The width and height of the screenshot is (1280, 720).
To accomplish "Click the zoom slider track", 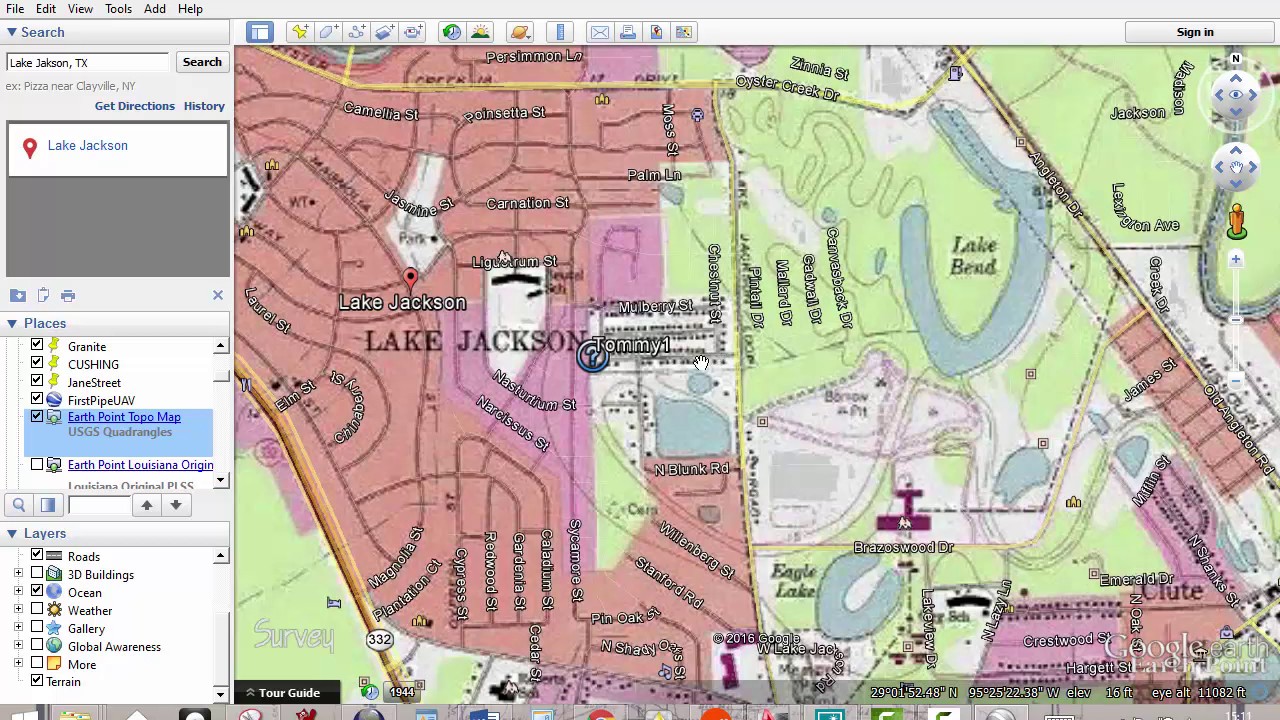I will pyautogui.click(x=1236, y=320).
